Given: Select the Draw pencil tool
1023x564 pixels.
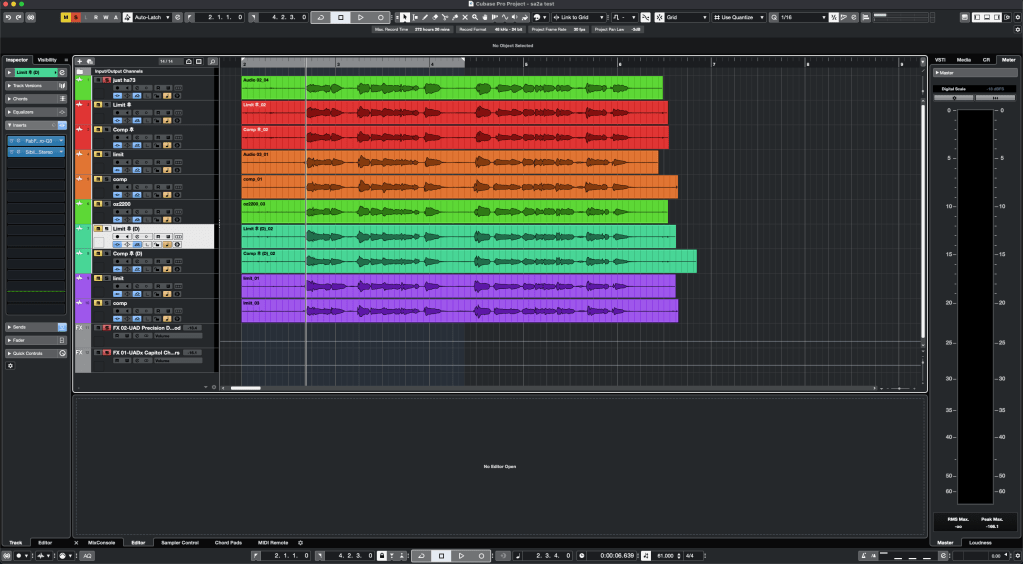Looking at the screenshot, I should click(x=425, y=17).
